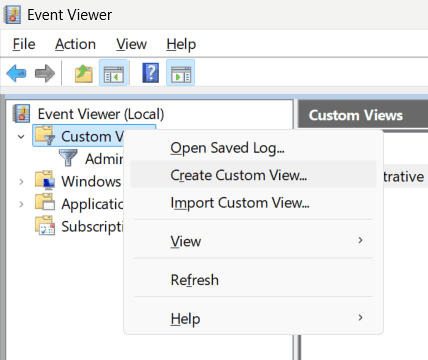Select the Windows Logs tree item label
428x360 pixels.
point(92,181)
